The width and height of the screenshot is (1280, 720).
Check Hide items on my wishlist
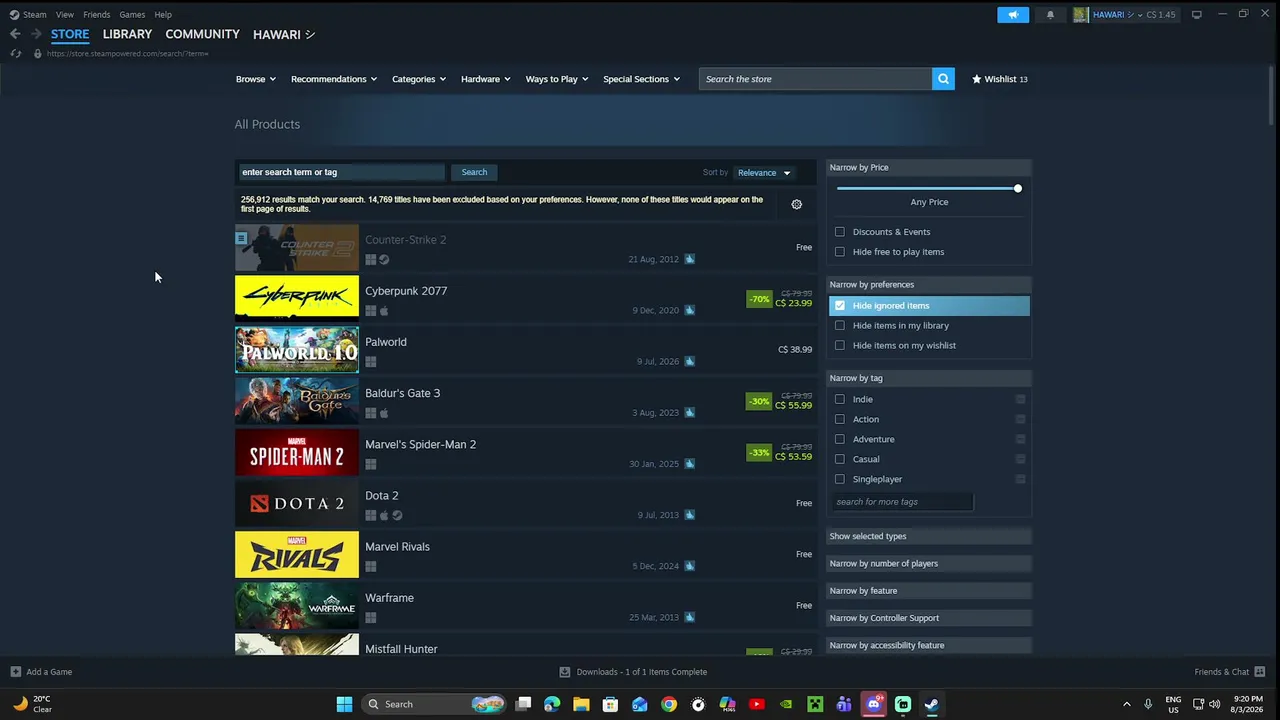tap(840, 346)
